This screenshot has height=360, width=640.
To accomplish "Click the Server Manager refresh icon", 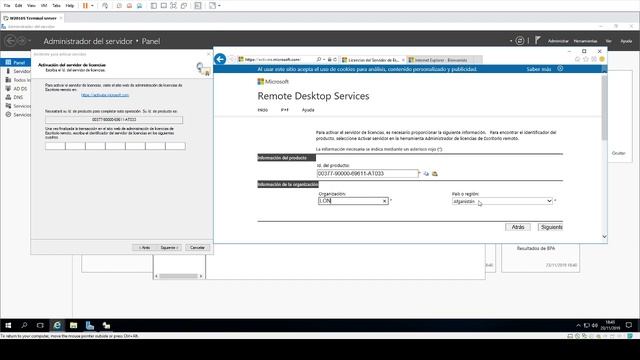I will click(520, 41).
